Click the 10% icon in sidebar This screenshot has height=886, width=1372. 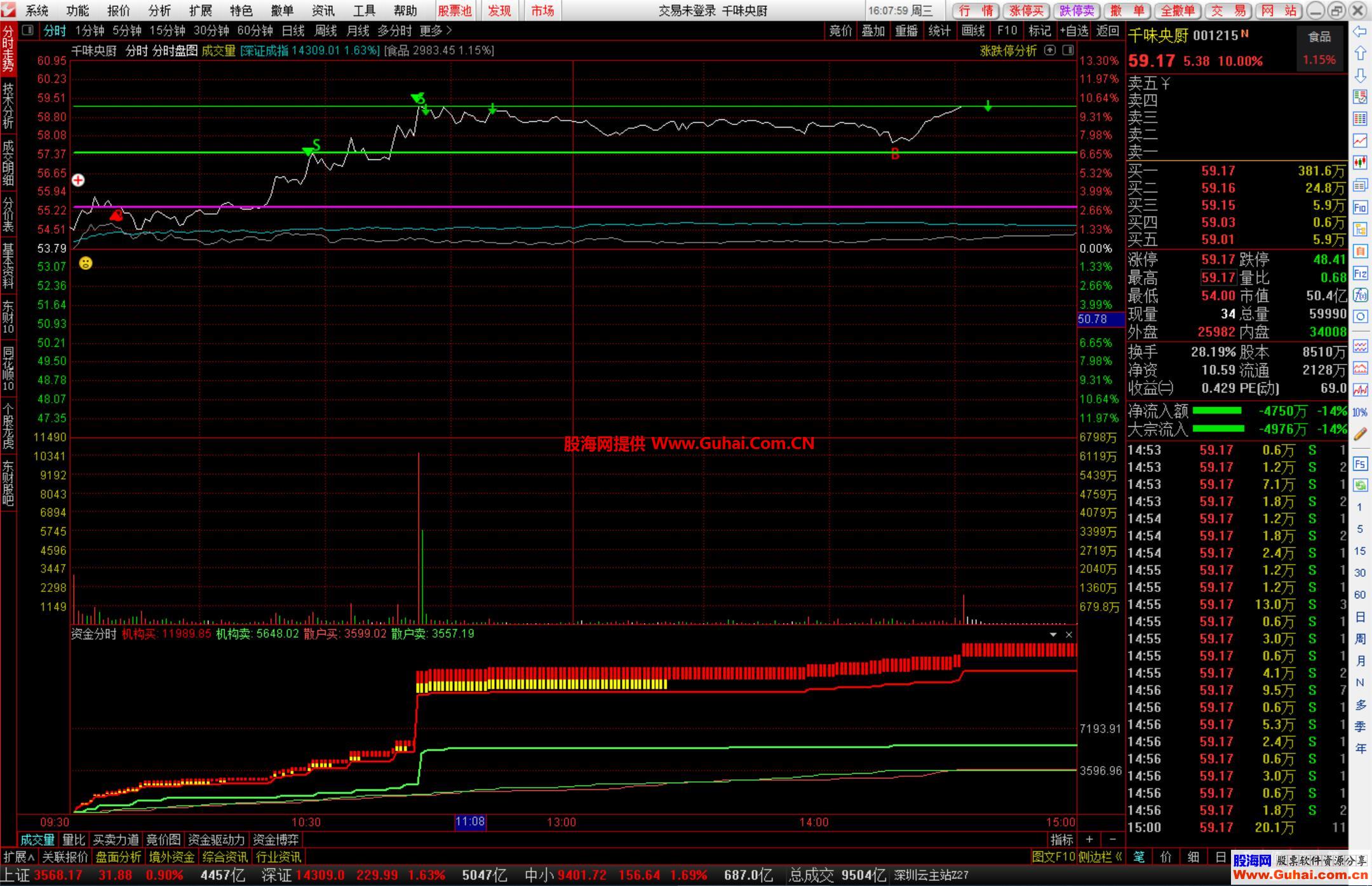click(1360, 412)
